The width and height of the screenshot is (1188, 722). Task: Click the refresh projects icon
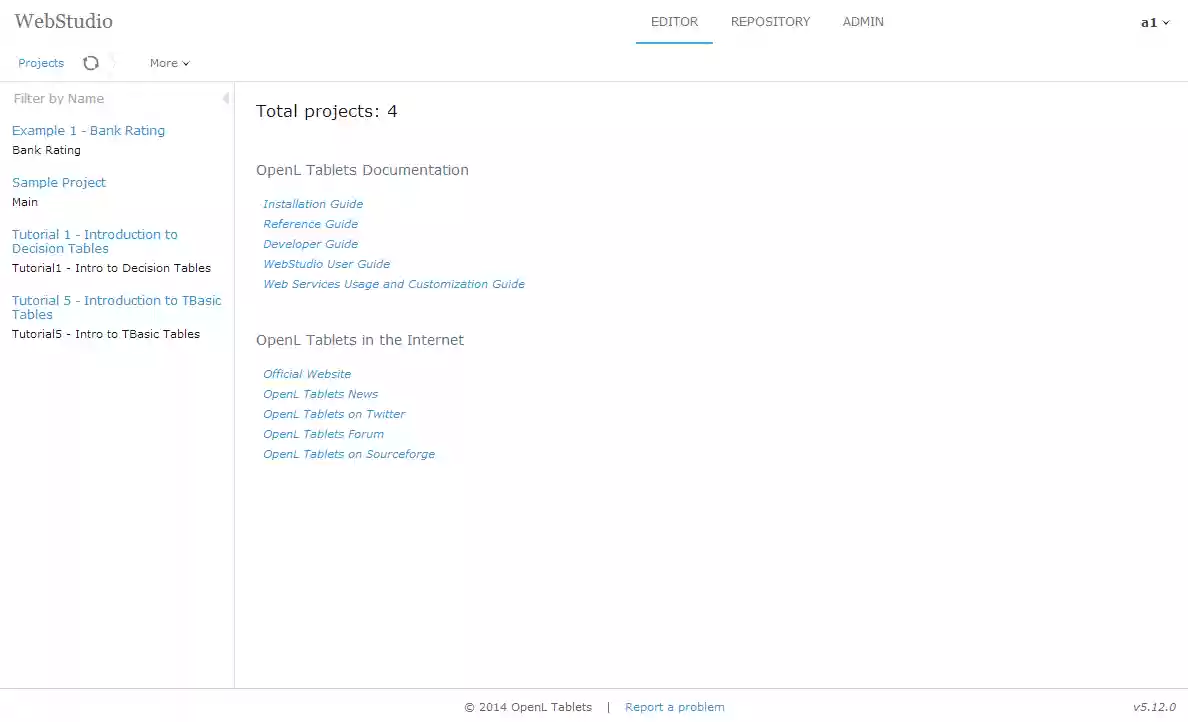(x=91, y=62)
